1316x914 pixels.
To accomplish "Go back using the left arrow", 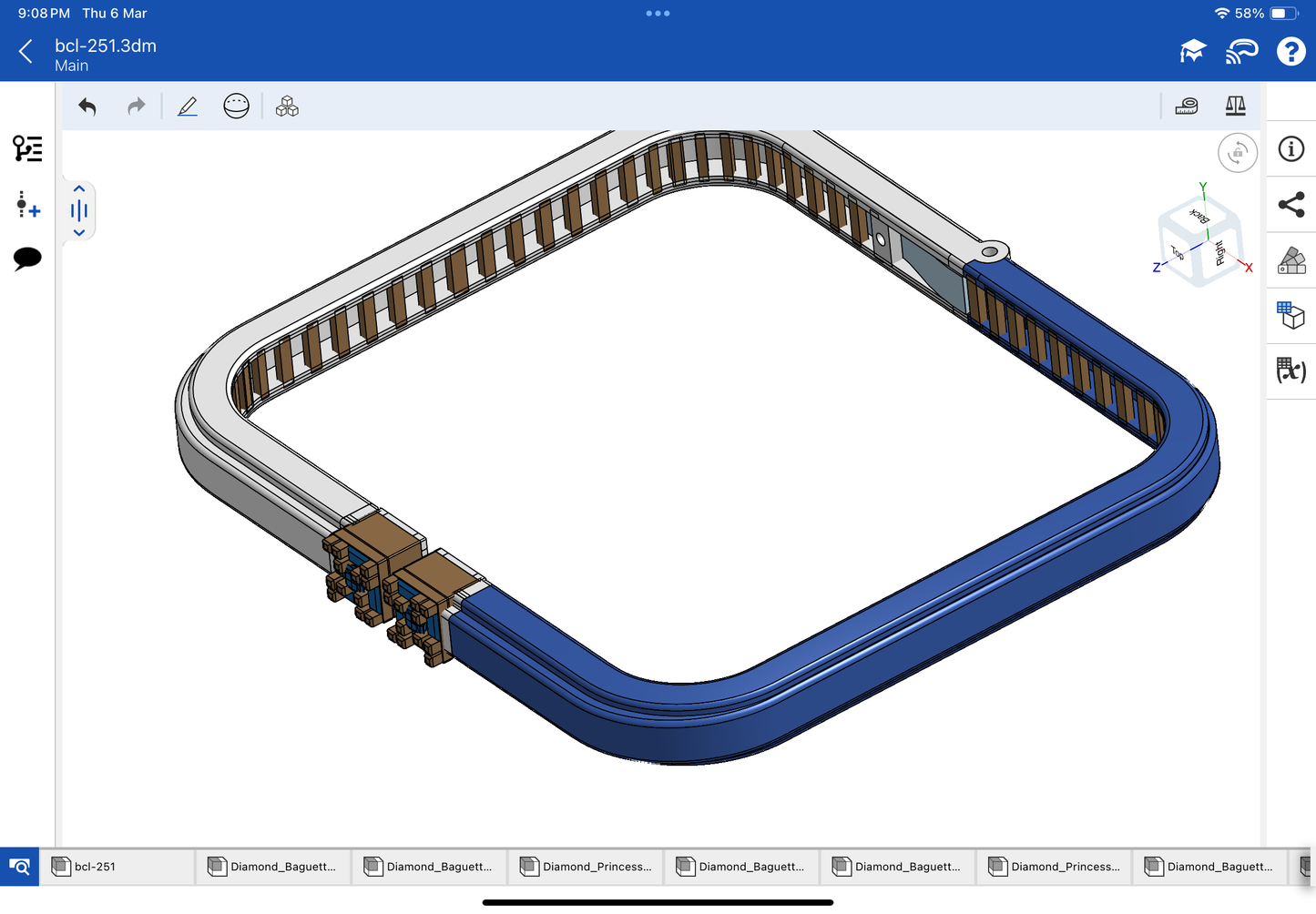I will 26,52.
